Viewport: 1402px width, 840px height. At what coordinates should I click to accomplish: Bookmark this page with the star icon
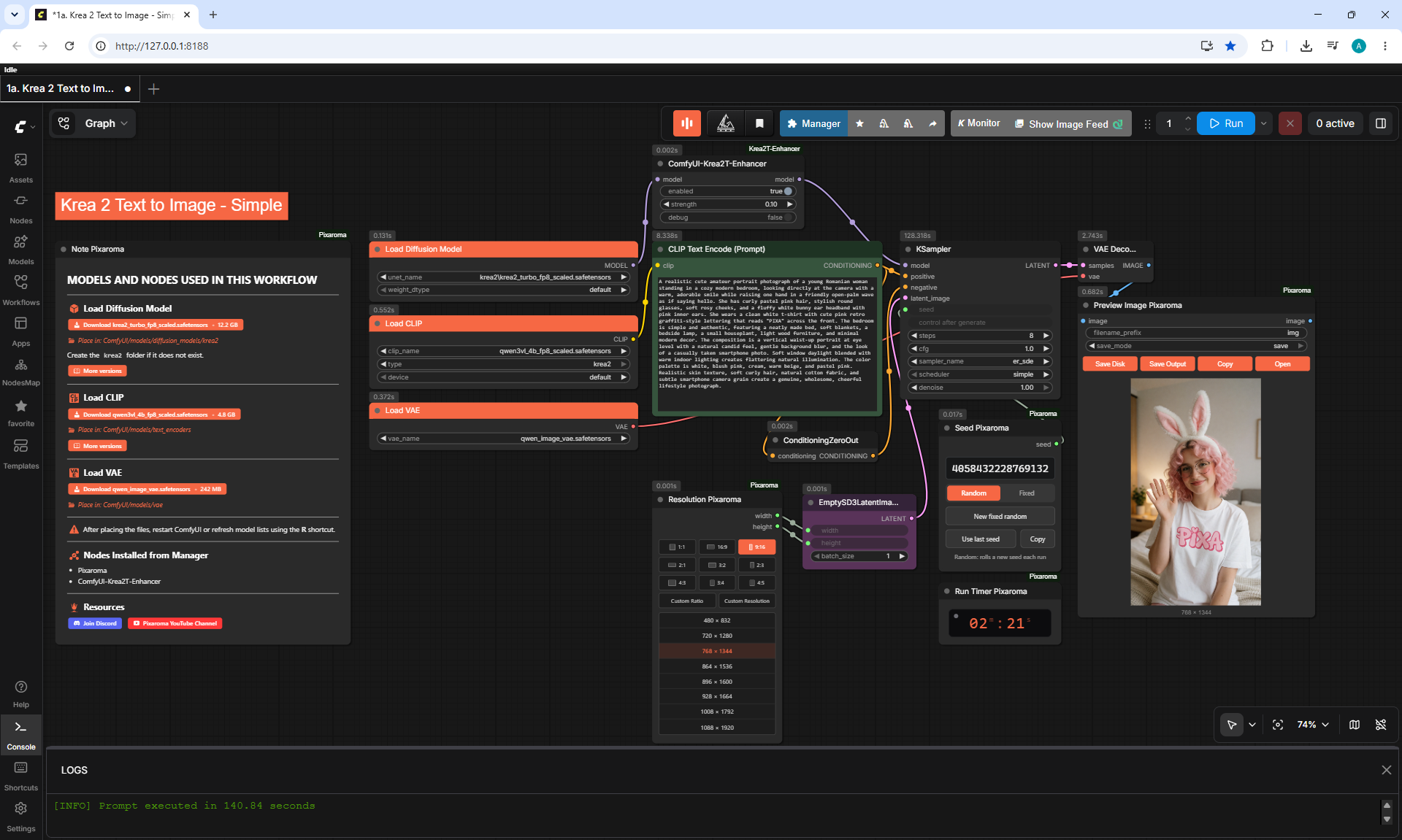point(1230,46)
